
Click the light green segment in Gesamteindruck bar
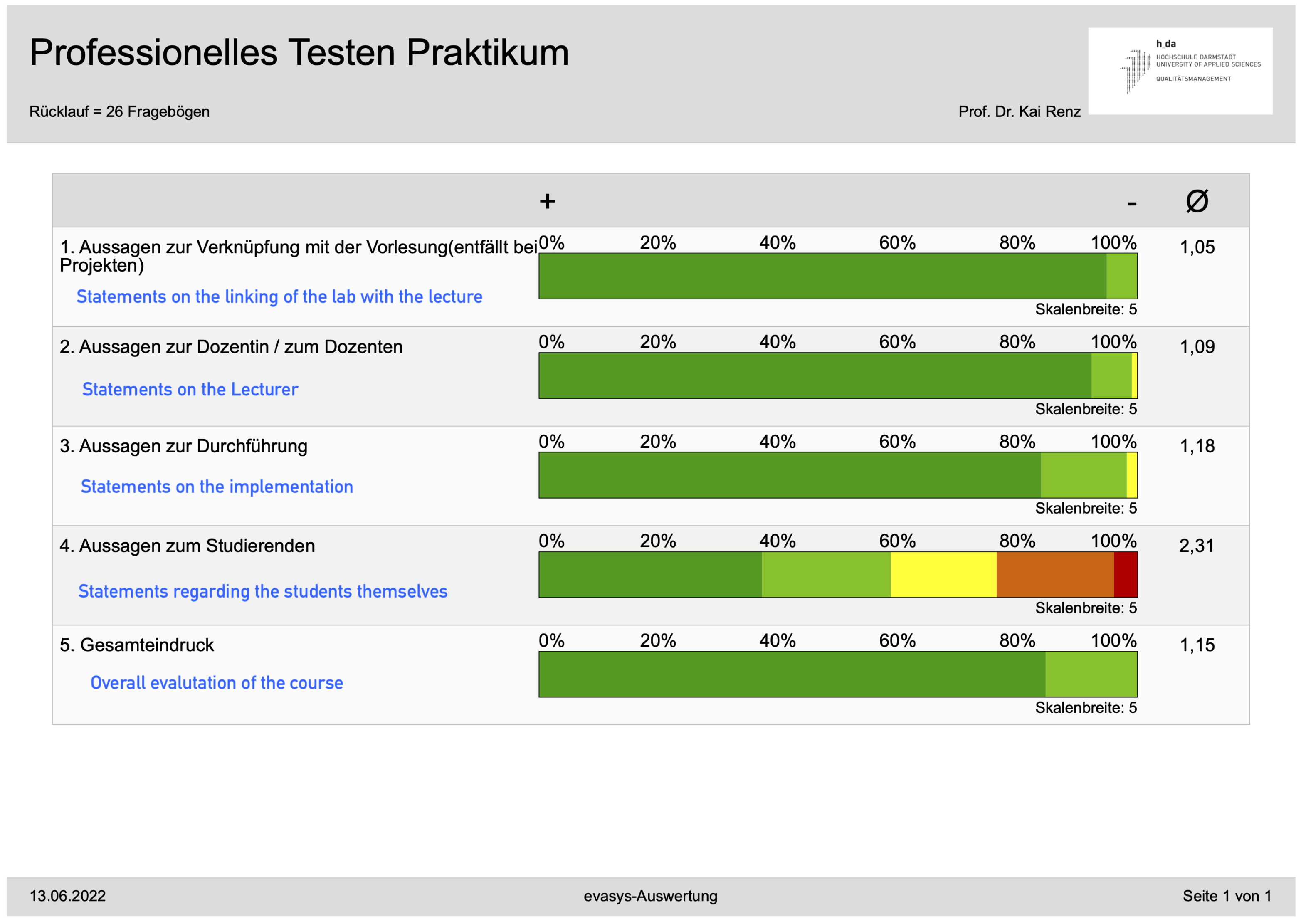point(1091,674)
